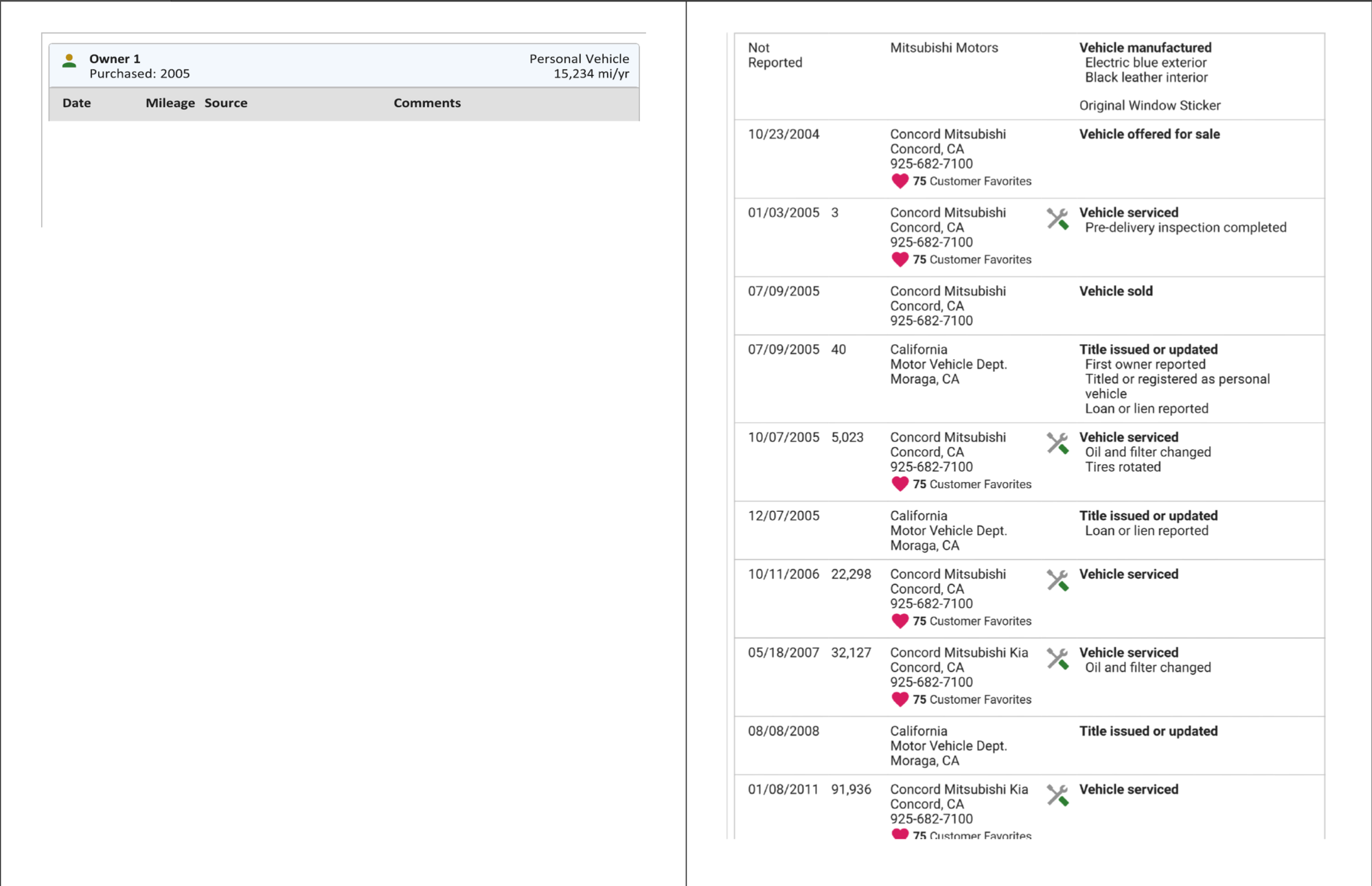This screenshot has height=886, width=1372.
Task: Click the Purchased: 2005 text
Action: click(x=139, y=73)
